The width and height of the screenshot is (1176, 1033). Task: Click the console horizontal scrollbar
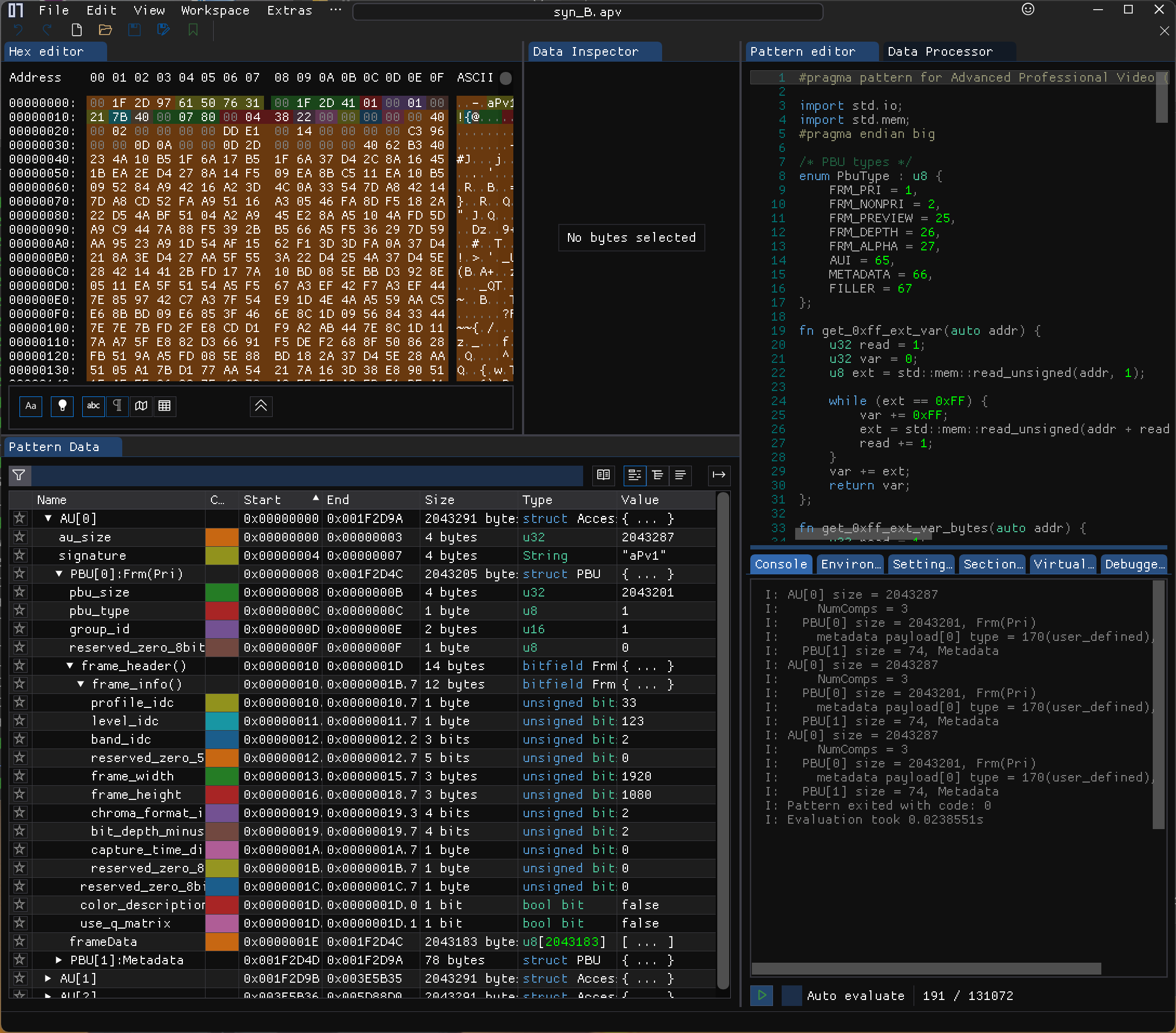click(x=926, y=969)
